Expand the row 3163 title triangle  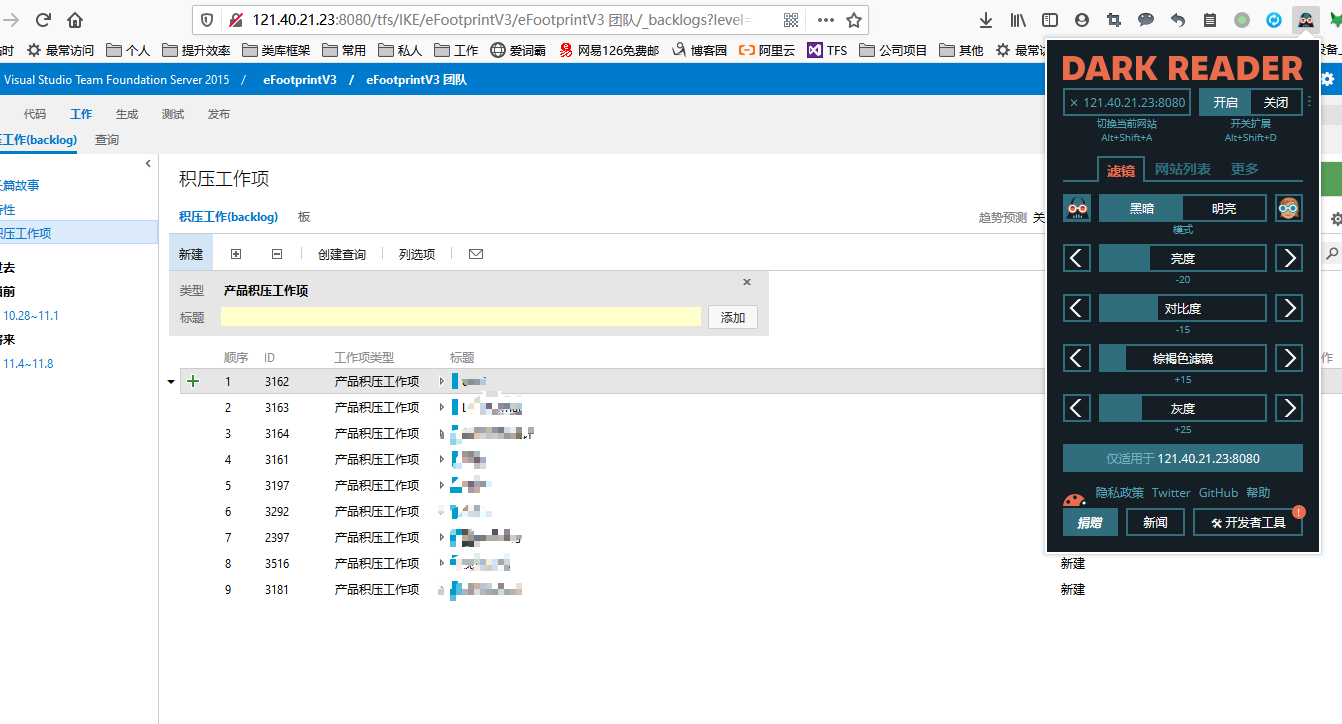442,407
